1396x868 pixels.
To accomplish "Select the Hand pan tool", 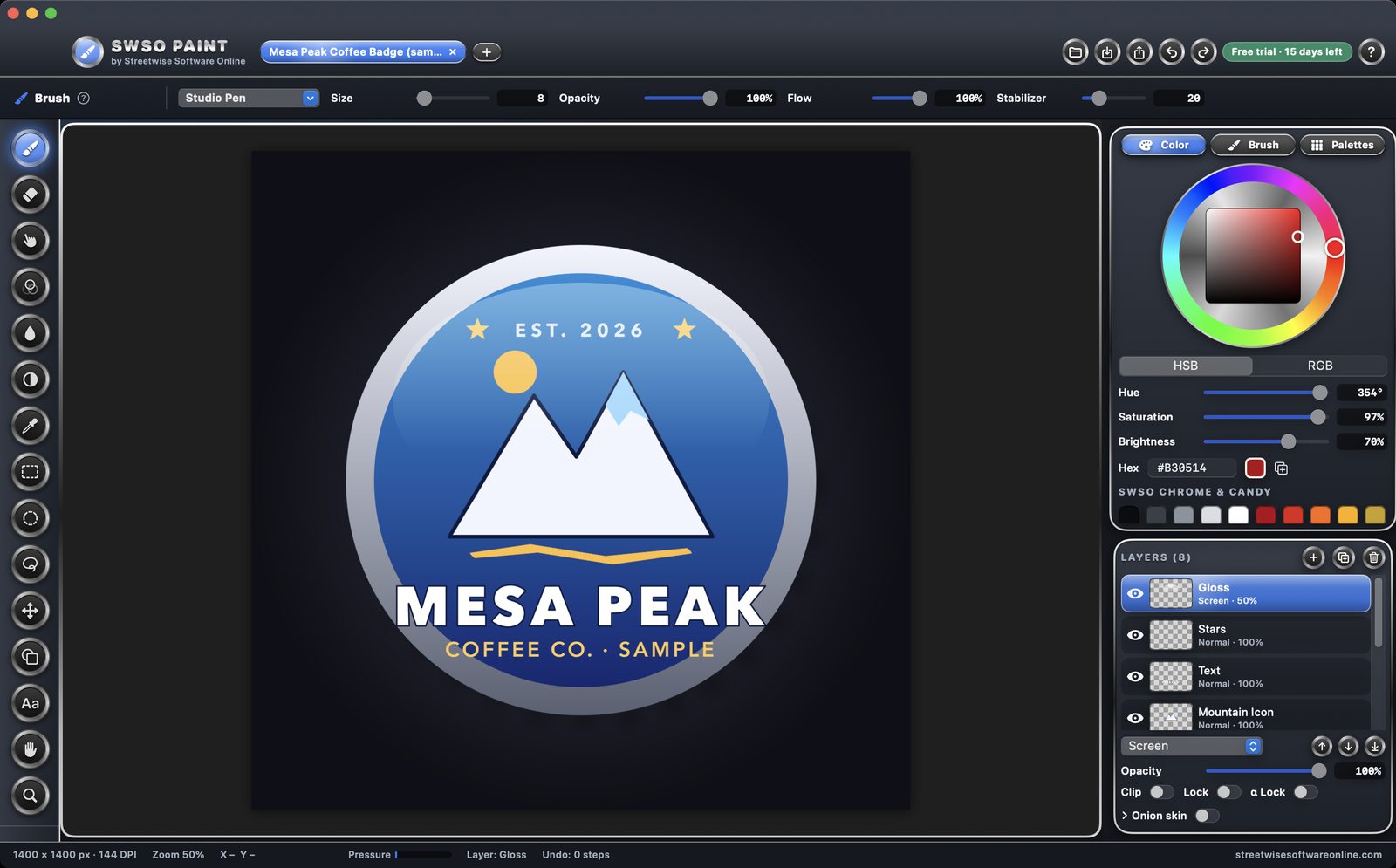I will [x=30, y=748].
